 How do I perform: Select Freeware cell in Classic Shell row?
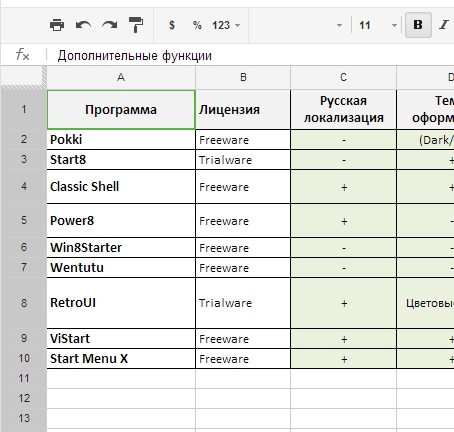[x=243, y=187]
